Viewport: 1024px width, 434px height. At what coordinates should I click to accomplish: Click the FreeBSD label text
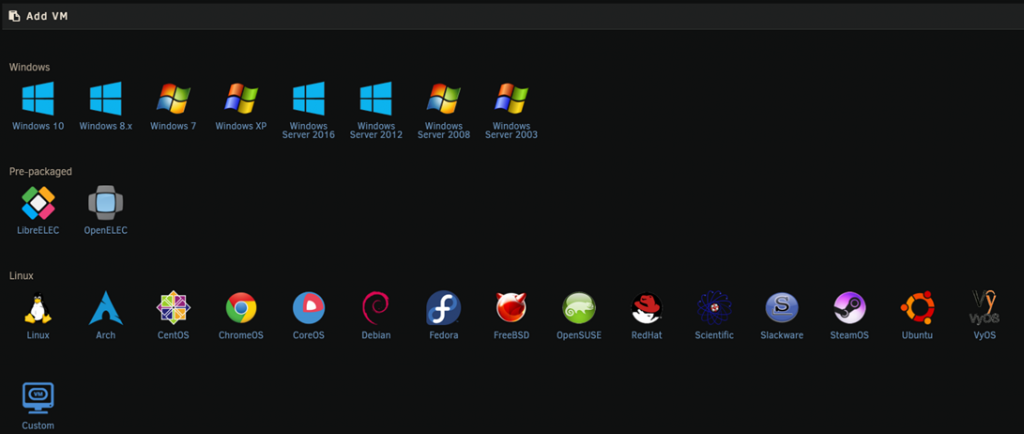click(511, 335)
